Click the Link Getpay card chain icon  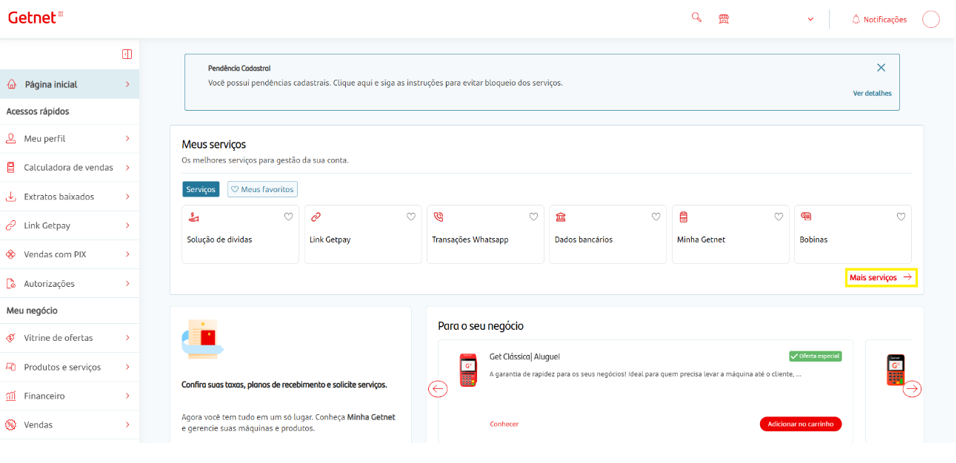pyautogui.click(x=315, y=217)
